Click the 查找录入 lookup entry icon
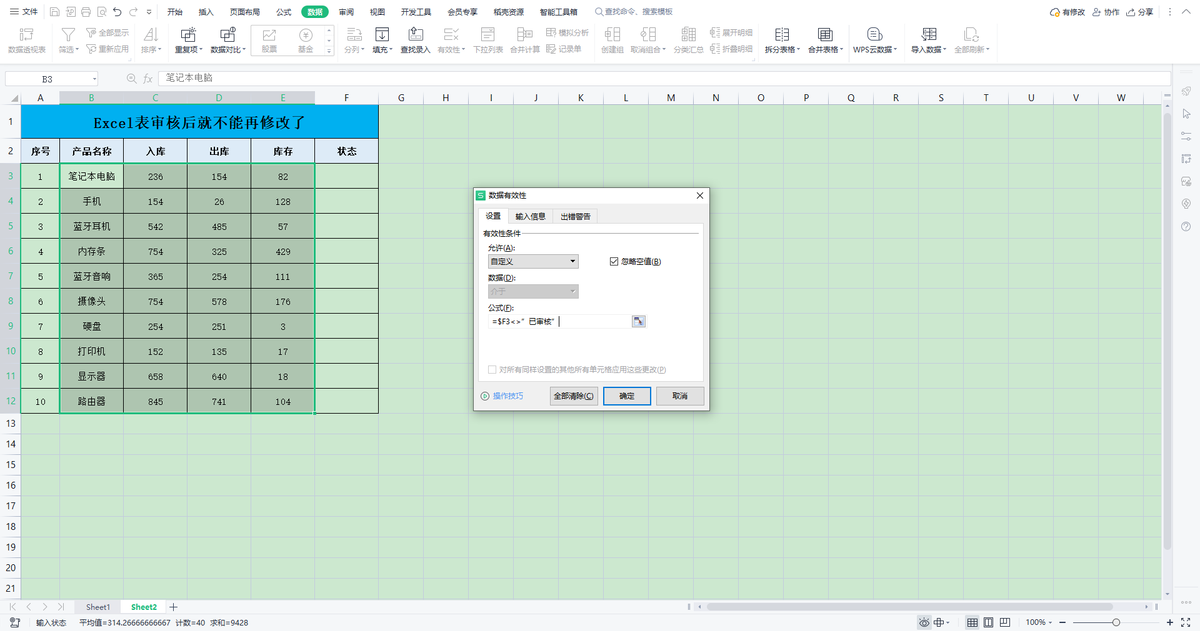 click(415, 34)
